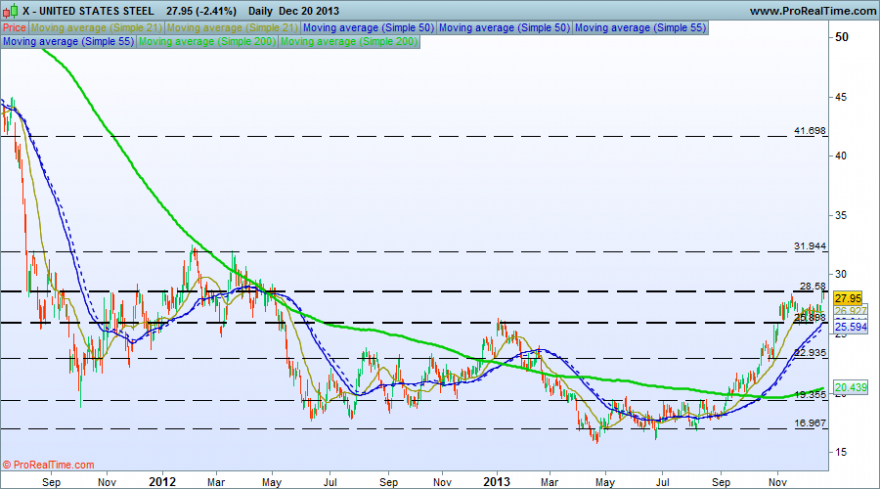Click the 2013 year marker on time axis
Viewport: 880px width, 489px height.
coord(497,482)
